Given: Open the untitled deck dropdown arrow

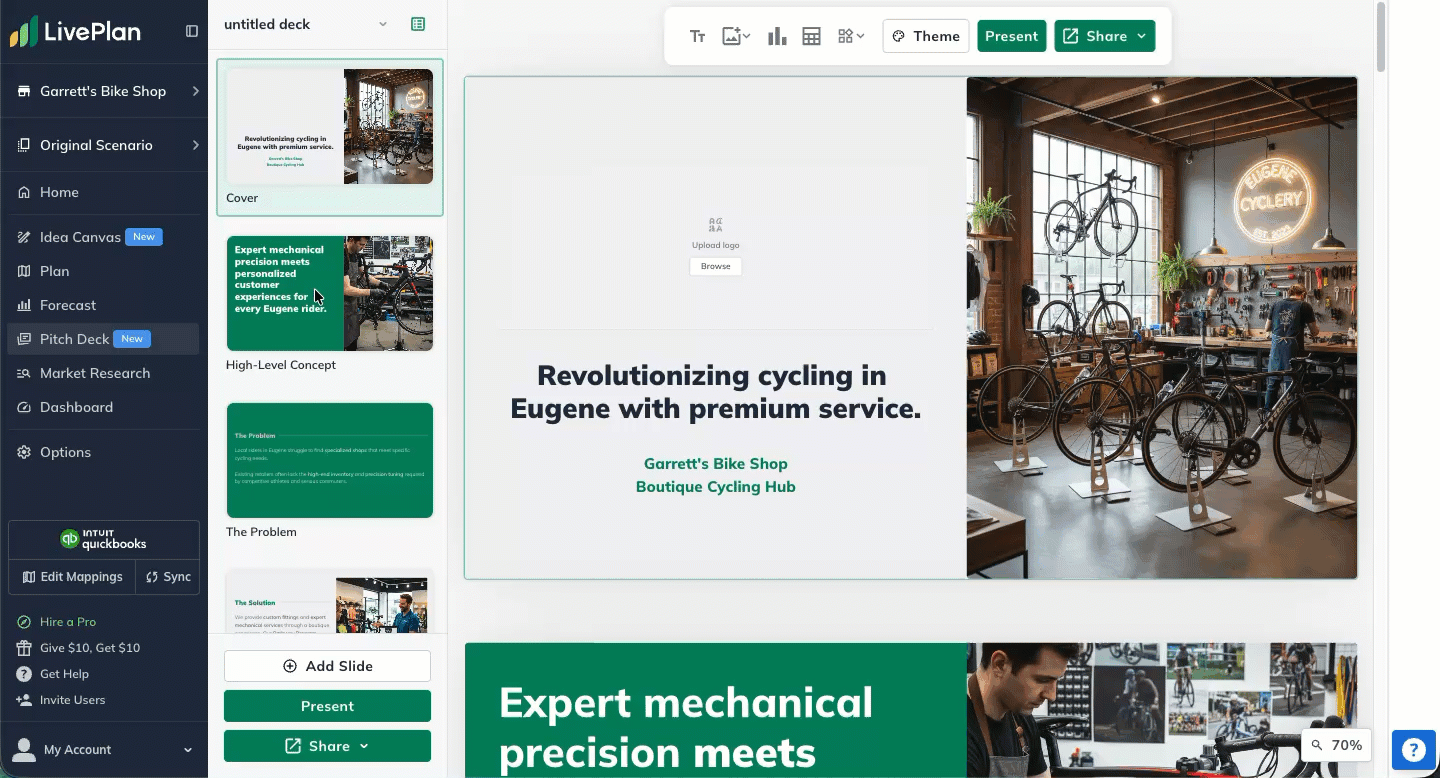Looking at the screenshot, I should point(383,24).
